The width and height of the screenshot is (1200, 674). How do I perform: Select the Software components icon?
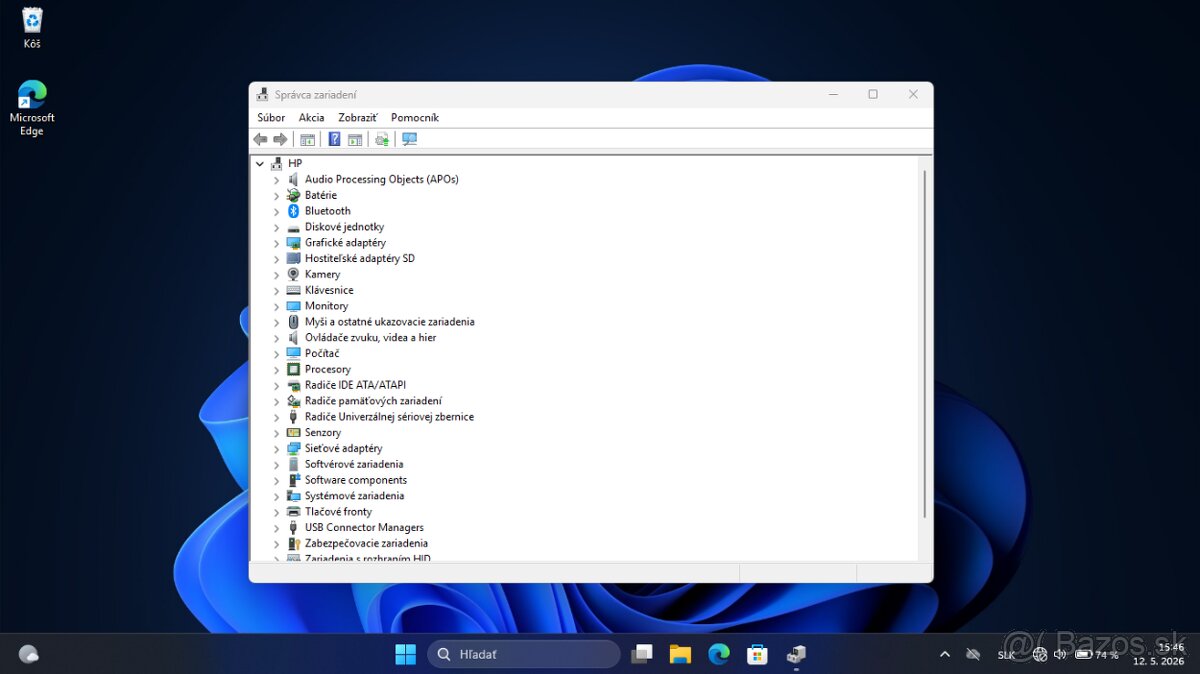[x=293, y=480]
